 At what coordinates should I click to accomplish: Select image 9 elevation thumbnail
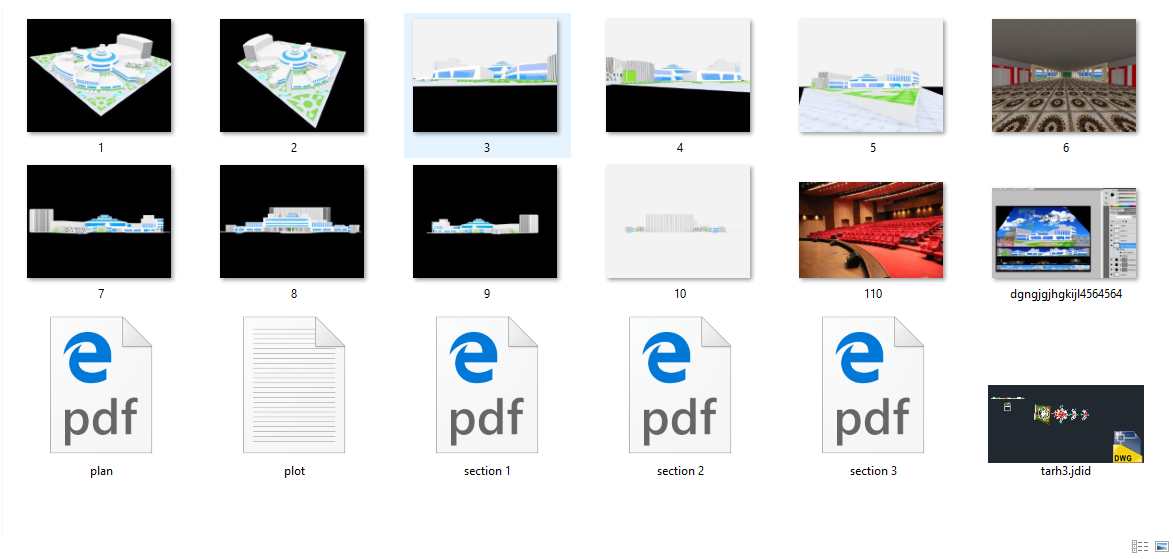tap(486, 222)
